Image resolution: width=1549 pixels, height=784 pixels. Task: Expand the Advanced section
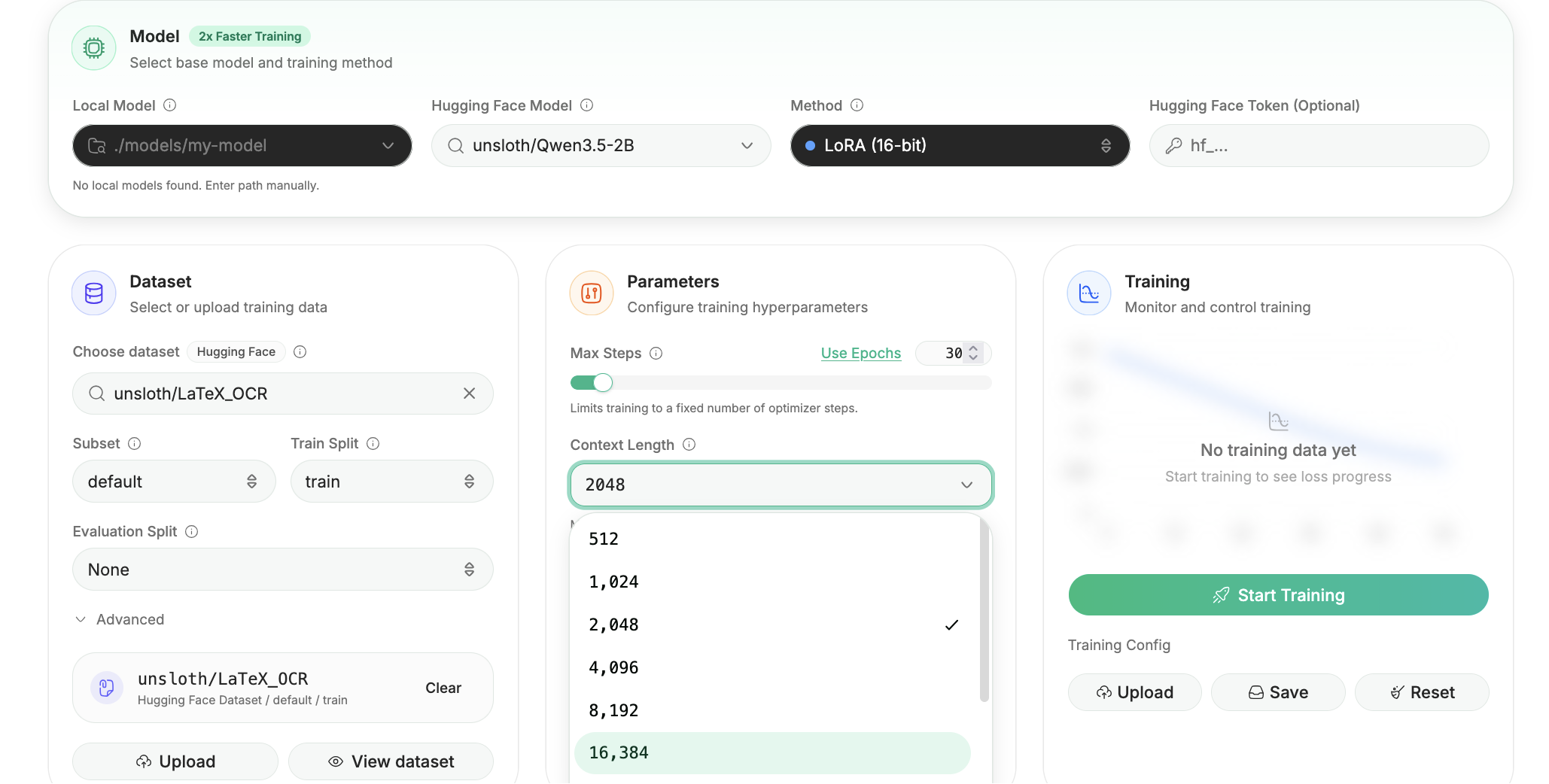120,619
